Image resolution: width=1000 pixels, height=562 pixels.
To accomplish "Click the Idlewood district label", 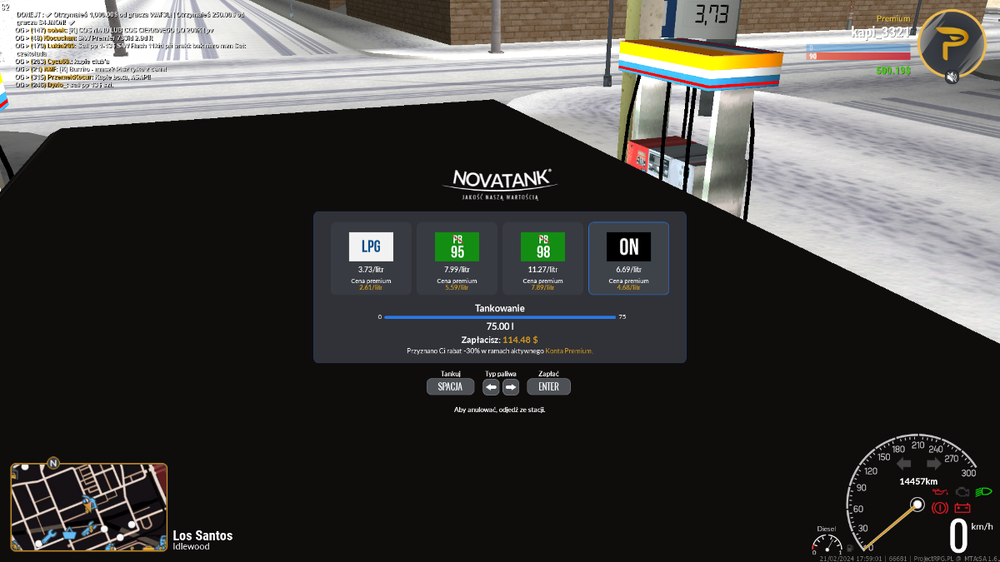I will (191, 547).
